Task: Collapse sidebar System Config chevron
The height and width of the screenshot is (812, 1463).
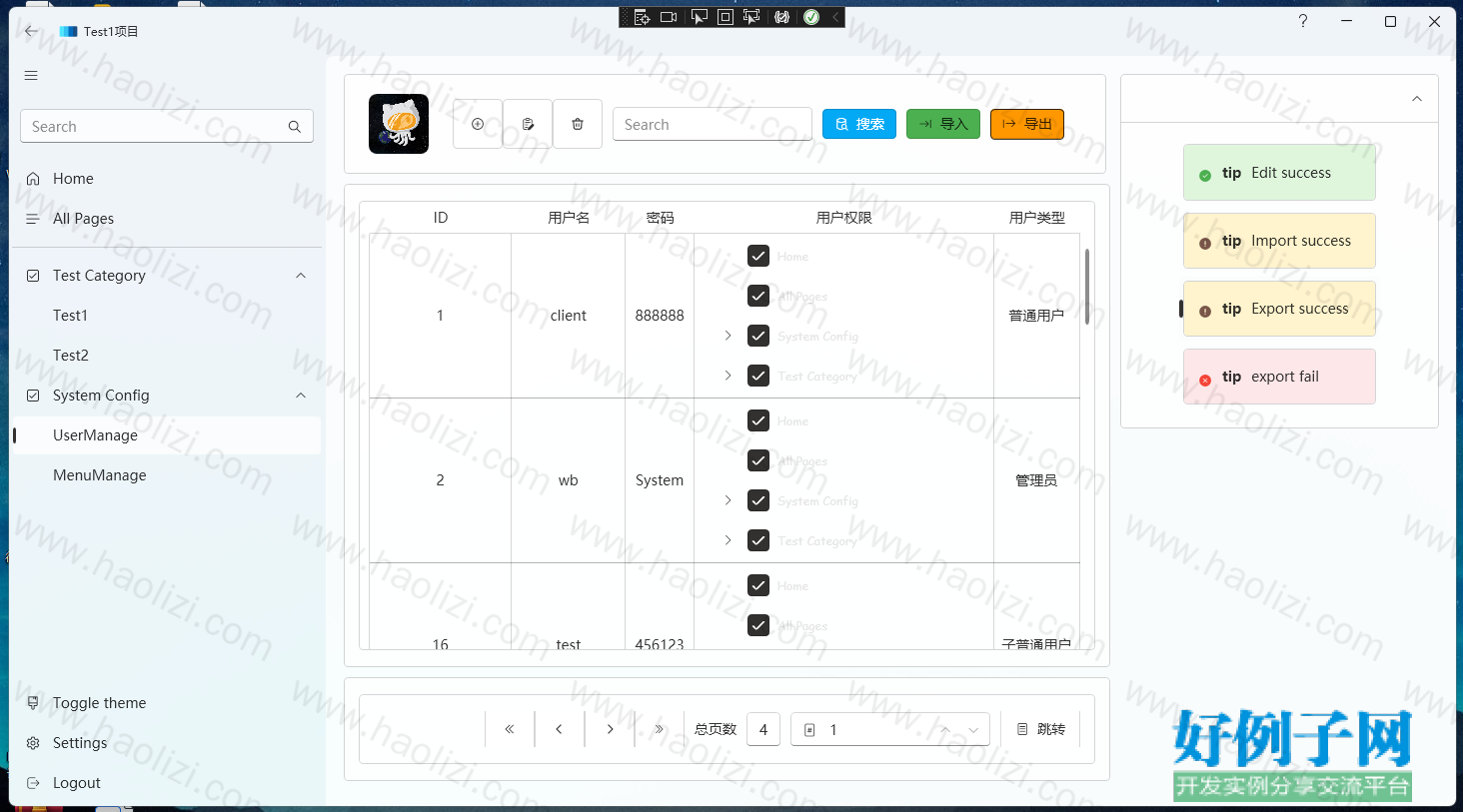Action: (x=301, y=396)
